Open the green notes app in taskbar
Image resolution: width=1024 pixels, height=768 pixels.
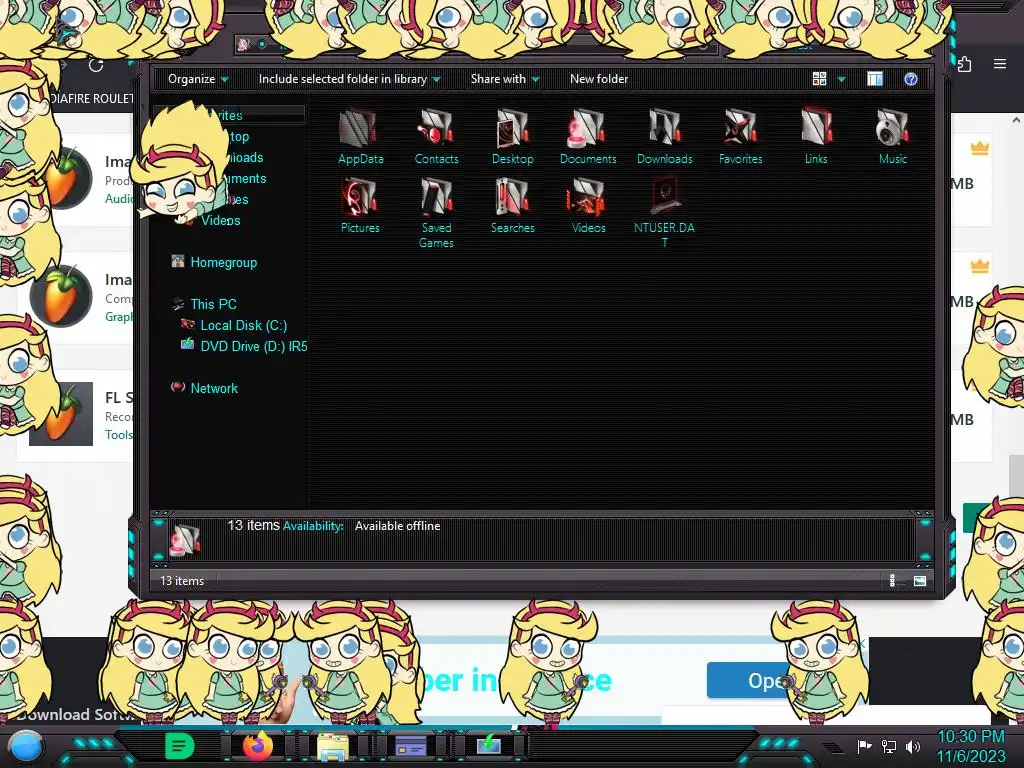[179, 746]
